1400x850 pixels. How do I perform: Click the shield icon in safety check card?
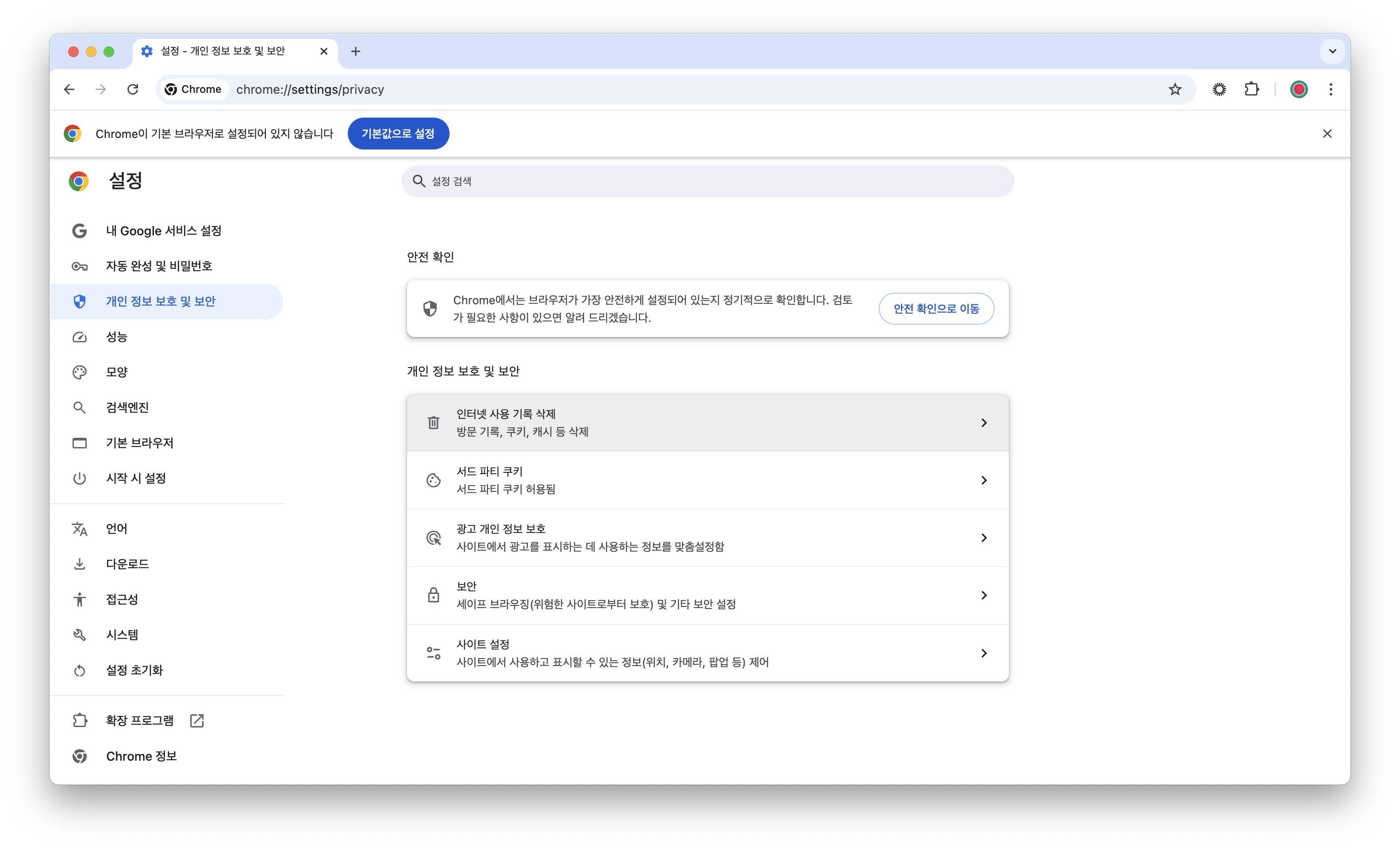[430, 308]
